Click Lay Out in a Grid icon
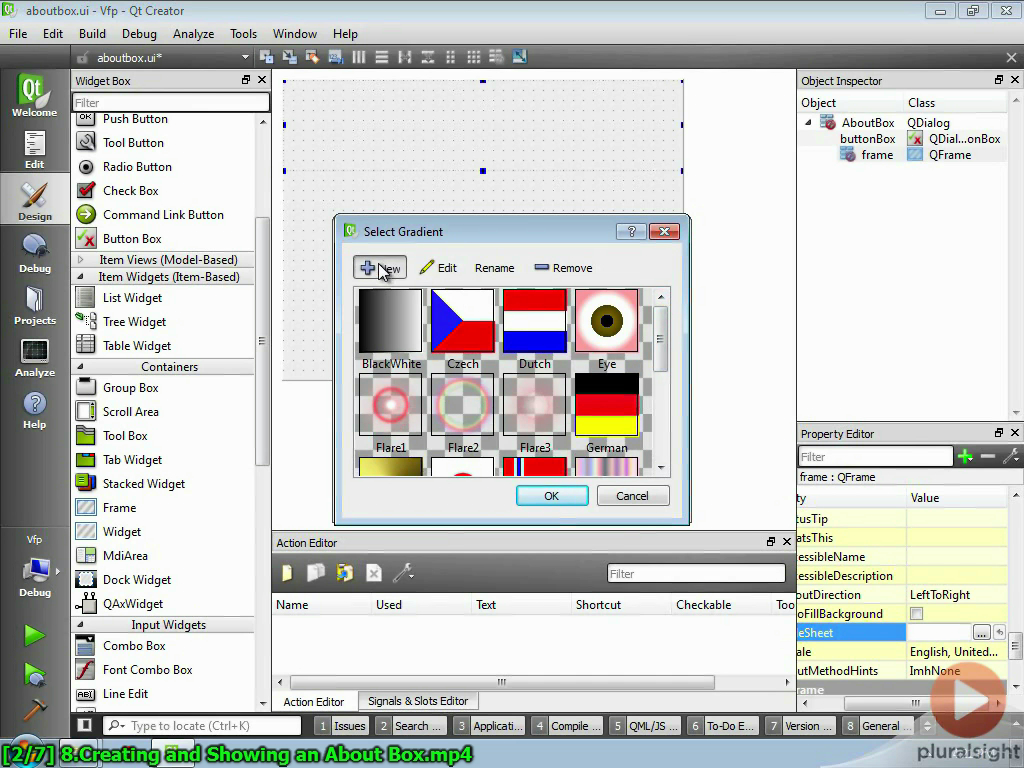 point(473,57)
